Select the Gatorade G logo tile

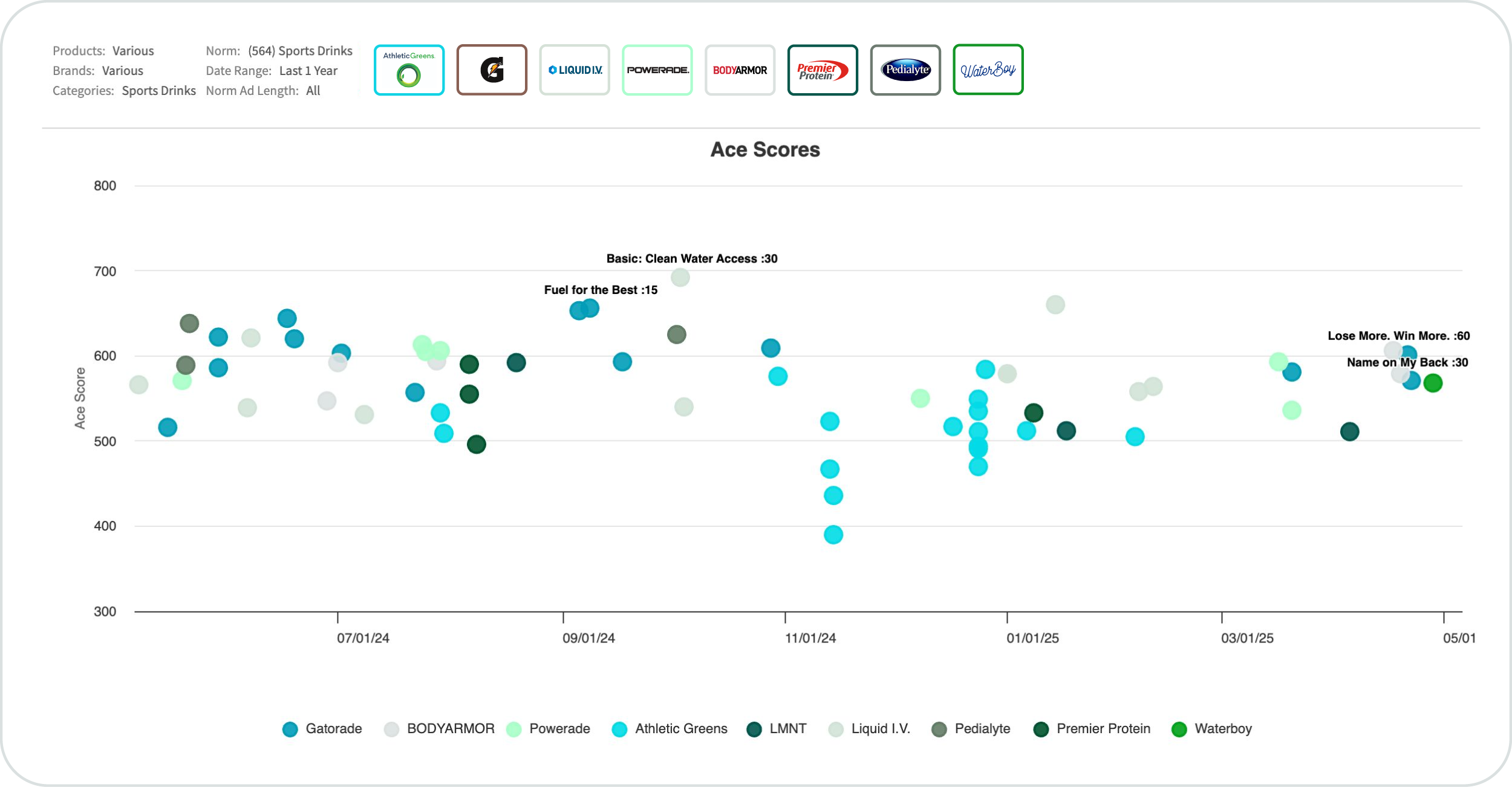pos(492,70)
